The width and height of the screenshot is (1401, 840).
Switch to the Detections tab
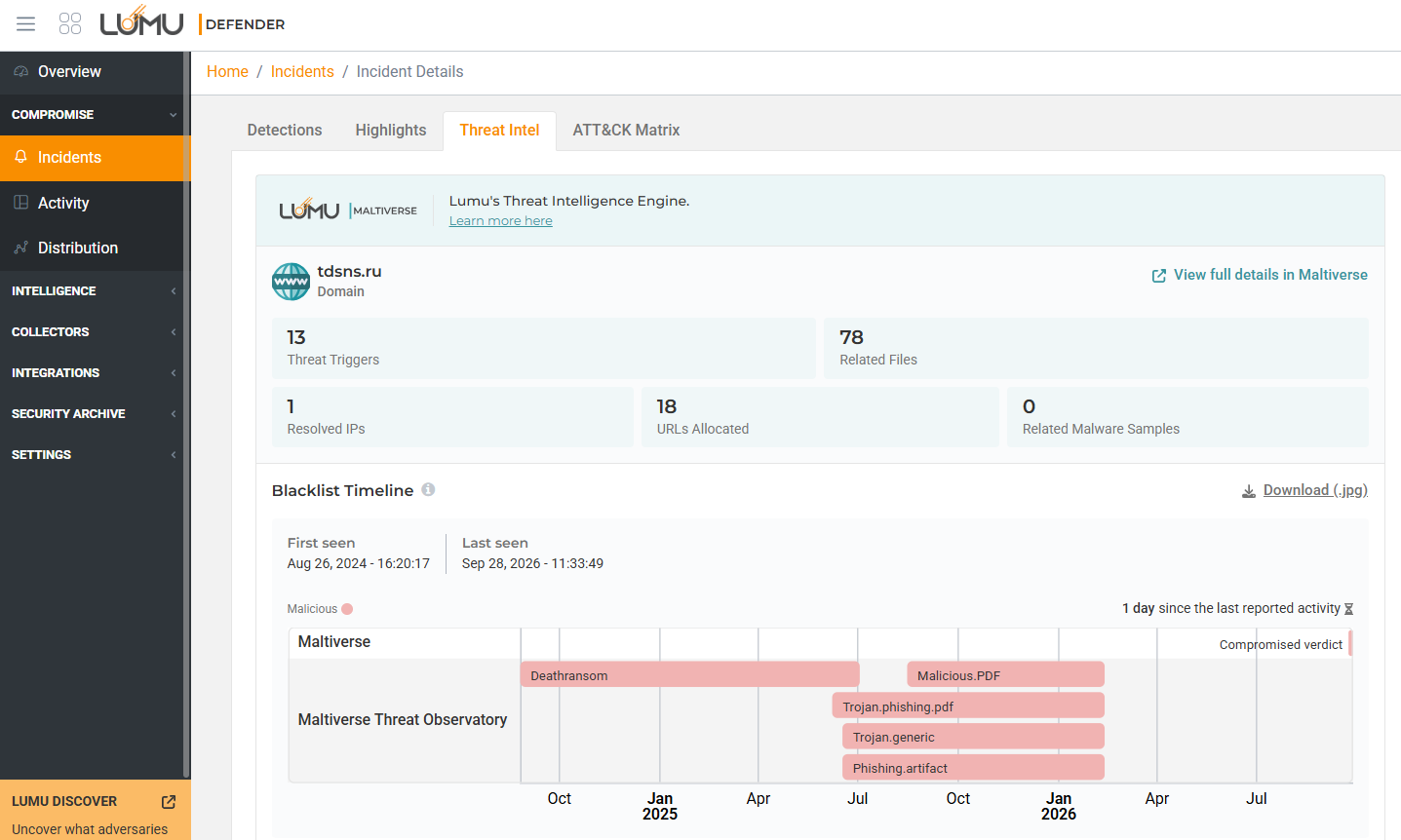pos(285,131)
